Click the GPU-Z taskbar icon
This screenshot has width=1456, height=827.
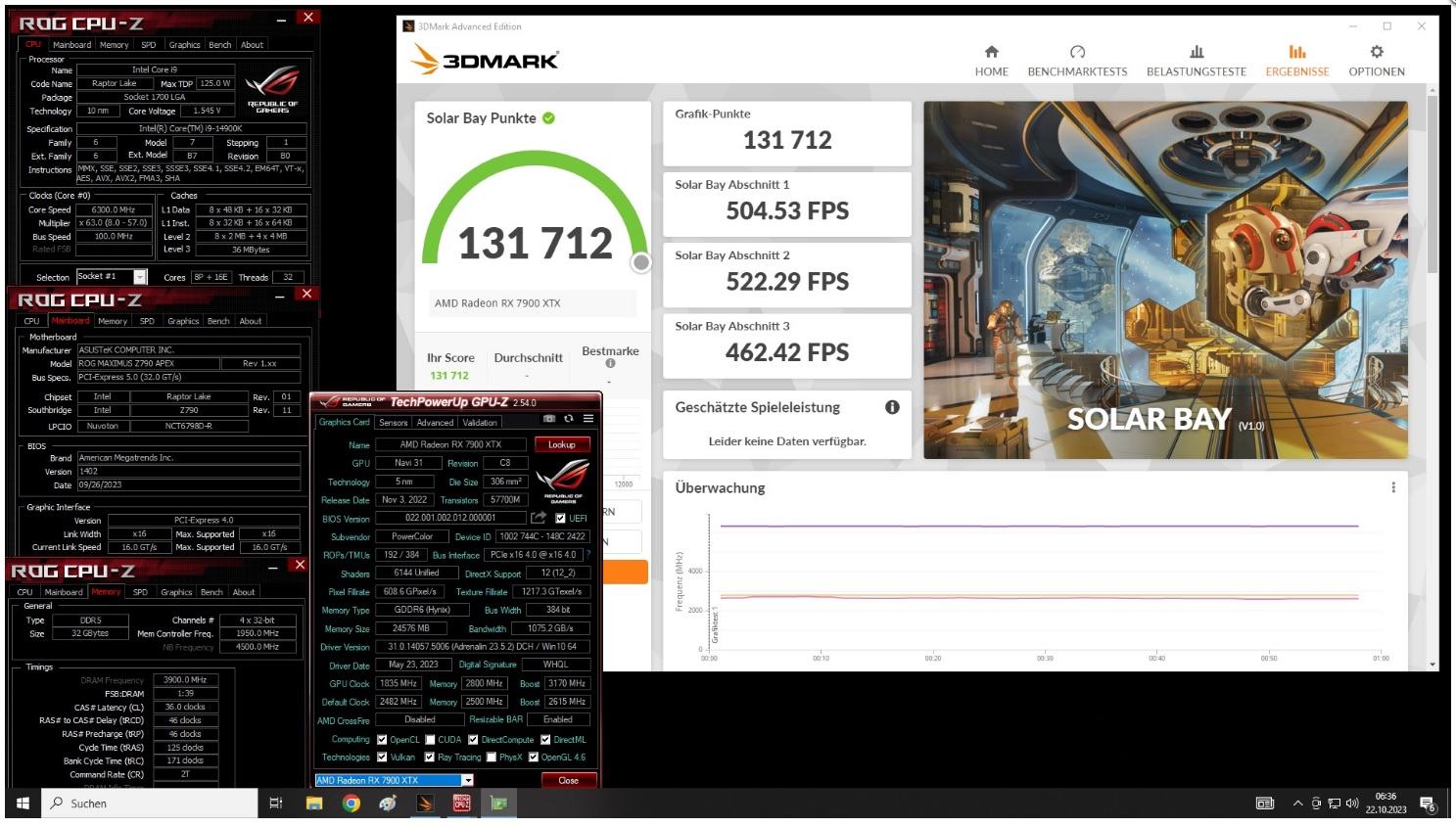tap(499, 804)
